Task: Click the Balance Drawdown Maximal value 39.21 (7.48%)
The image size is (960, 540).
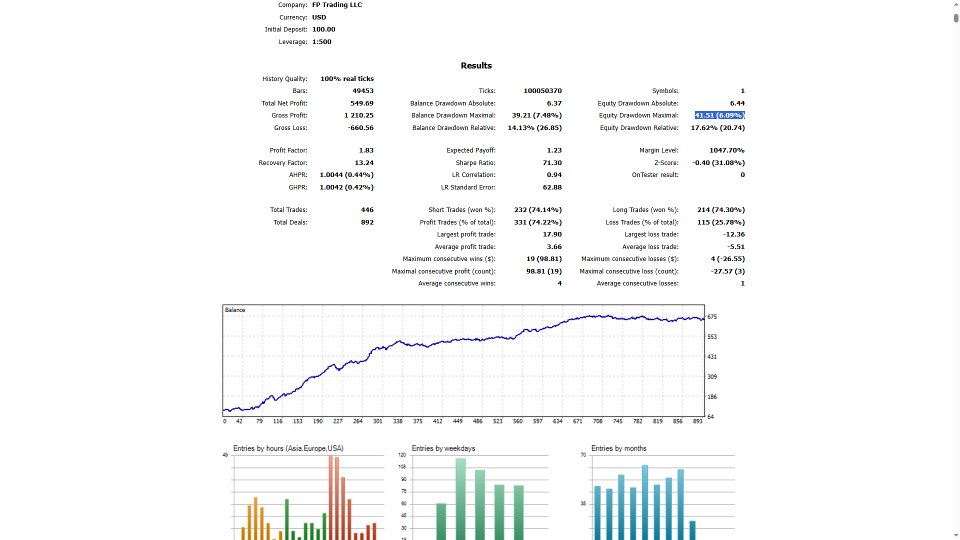Action: [537, 115]
